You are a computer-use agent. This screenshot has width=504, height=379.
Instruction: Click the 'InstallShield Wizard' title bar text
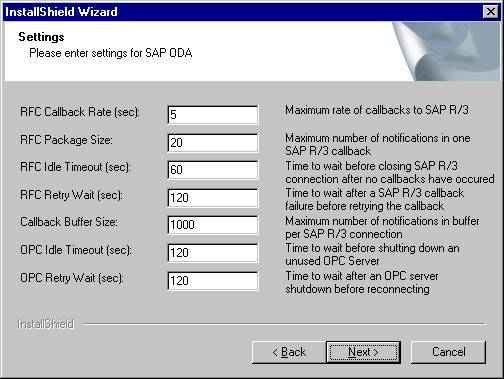(x=61, y=12)
